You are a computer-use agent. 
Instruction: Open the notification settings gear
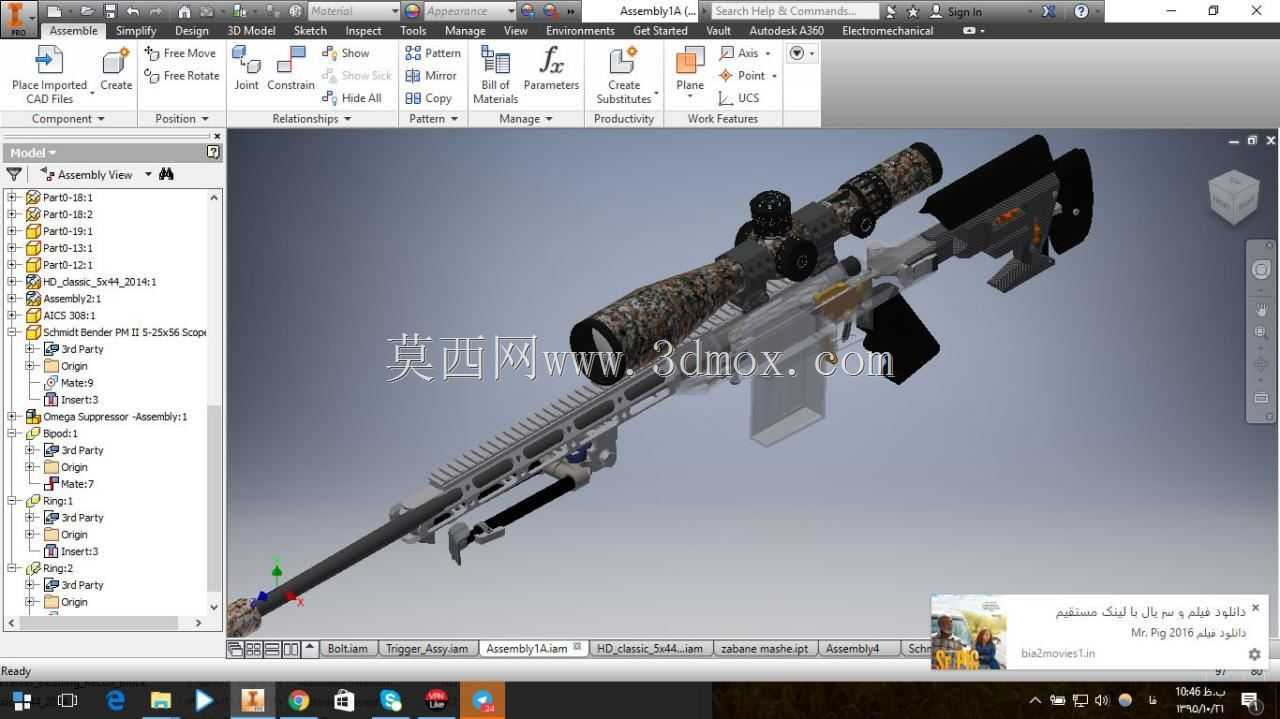click(1254, 654)
